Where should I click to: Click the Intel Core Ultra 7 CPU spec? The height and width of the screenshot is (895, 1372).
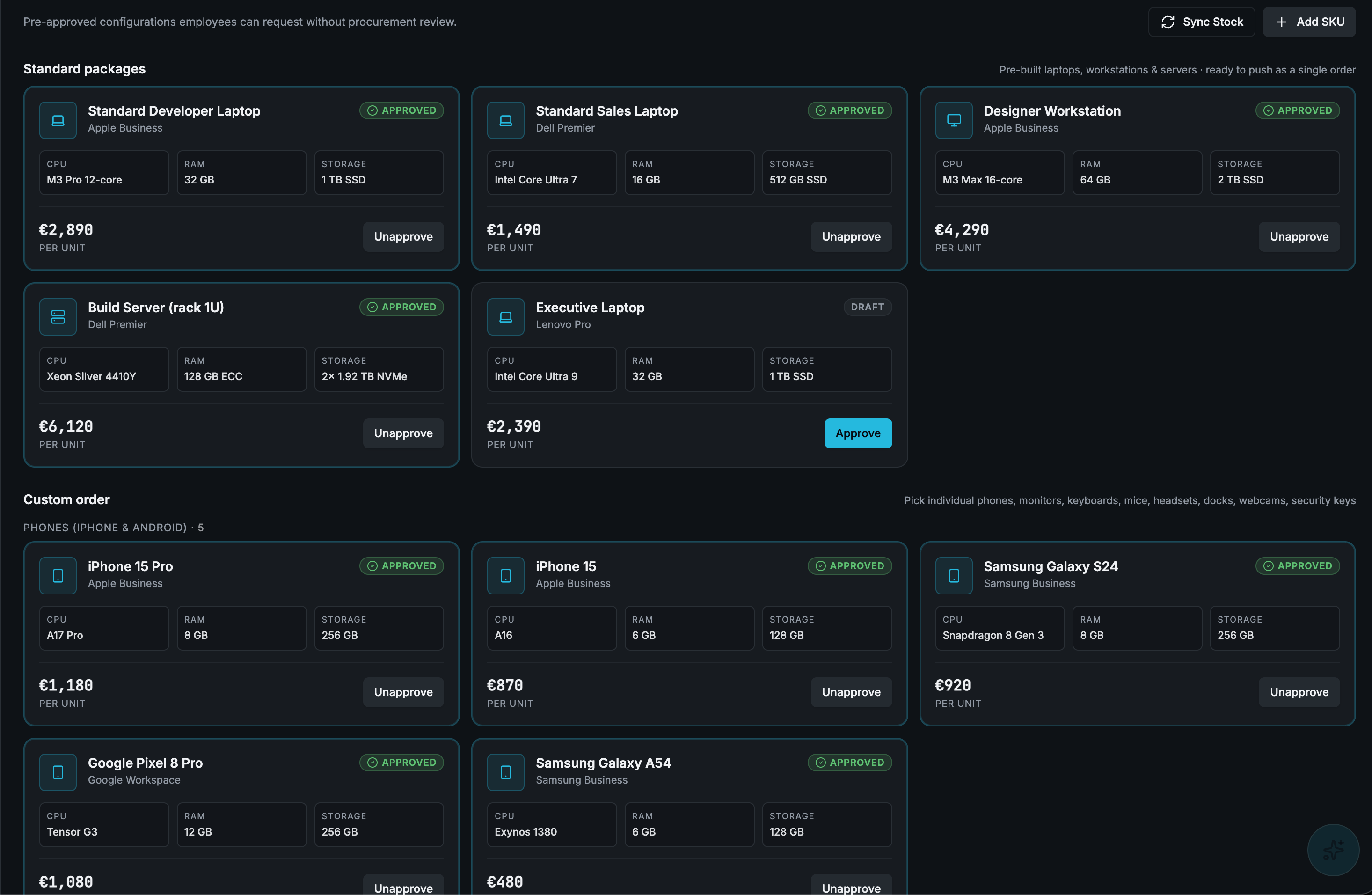pyautogui.click(x=552, y=172)
